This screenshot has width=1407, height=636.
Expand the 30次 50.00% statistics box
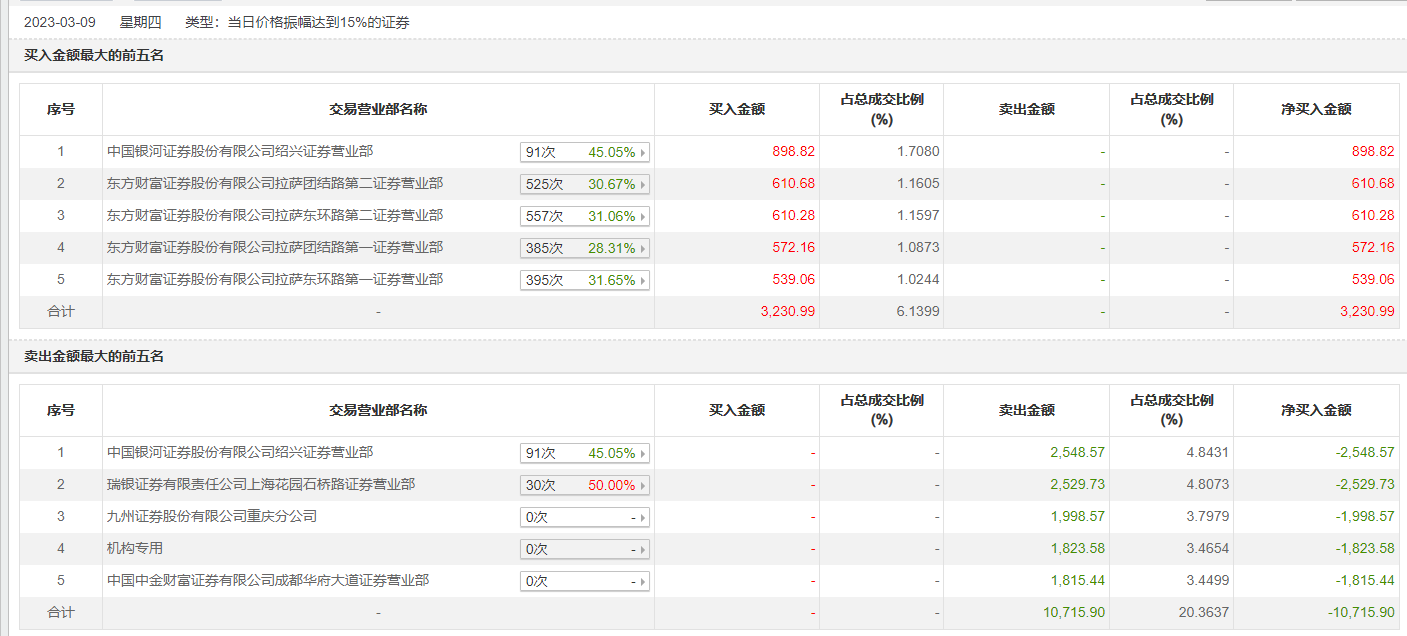(585, 485)
